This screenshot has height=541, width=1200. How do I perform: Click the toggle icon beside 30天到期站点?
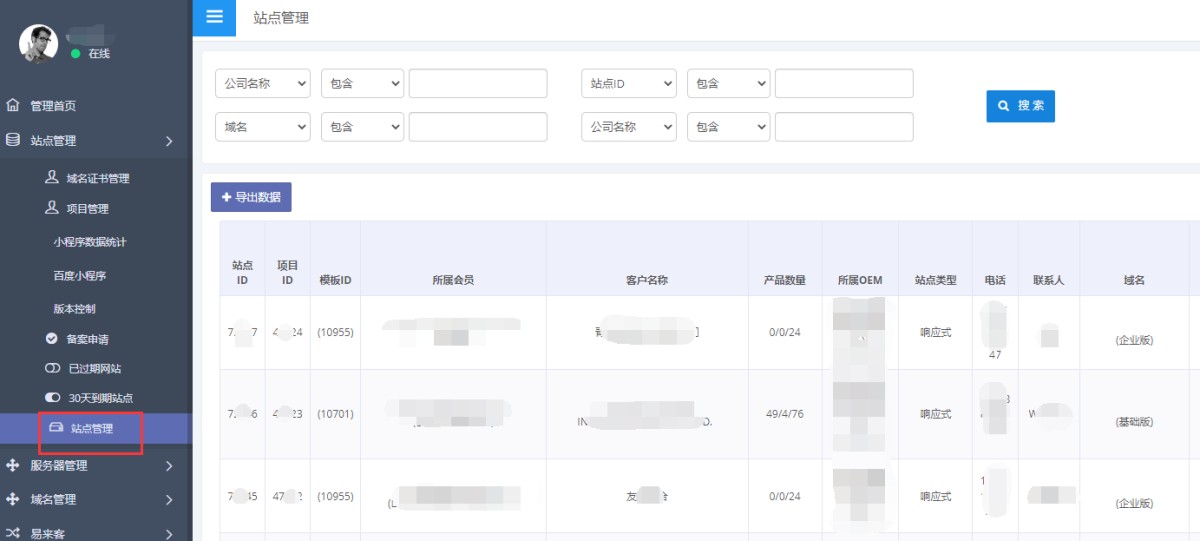pyautogui.click(x=52, y=398)
